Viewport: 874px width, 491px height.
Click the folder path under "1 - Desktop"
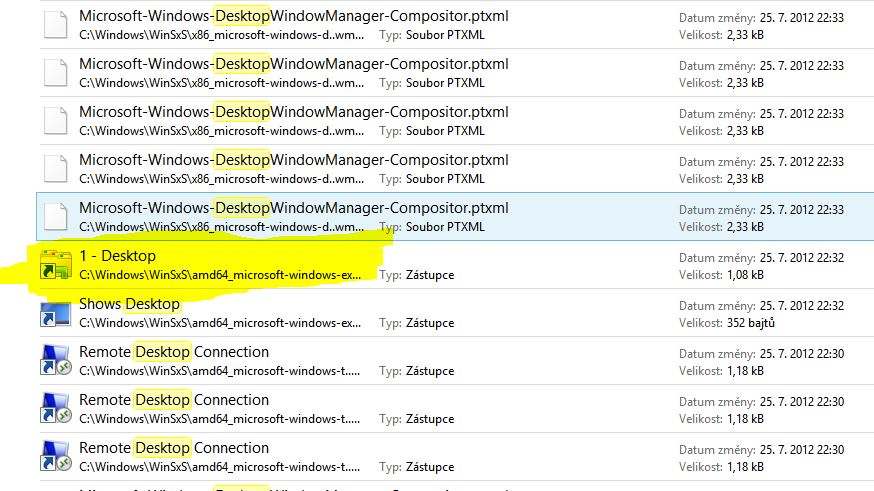point(220,275)
